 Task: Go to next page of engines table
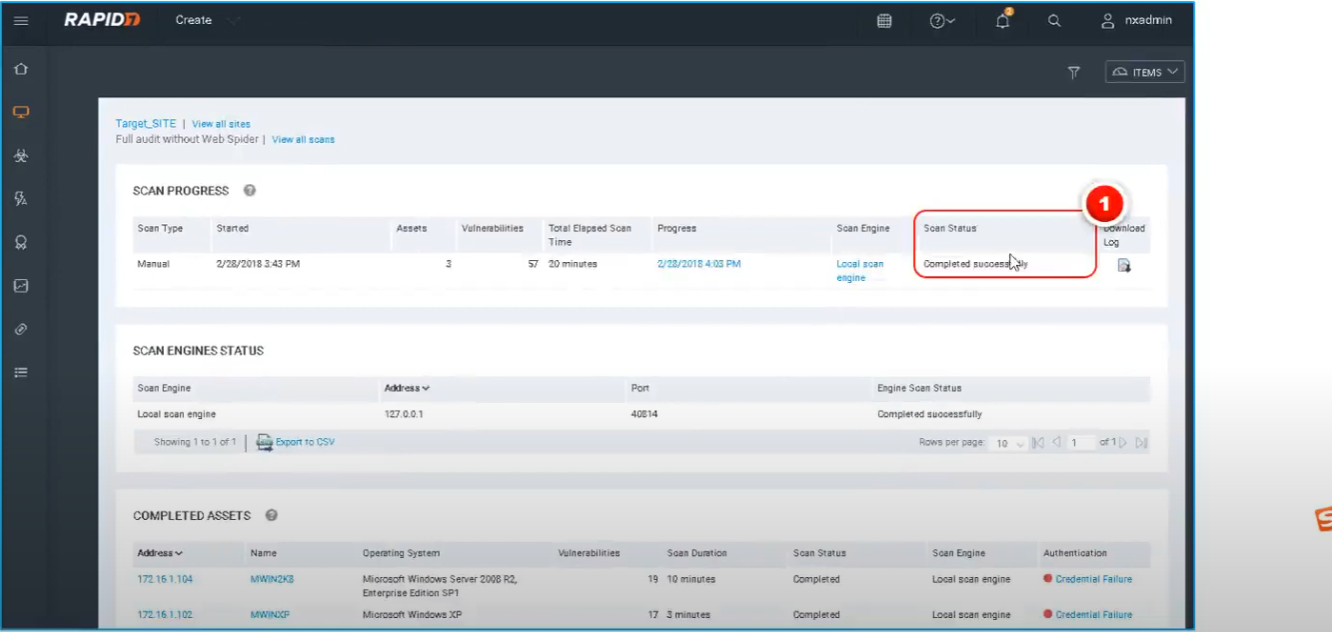[x=1123, y=443]
